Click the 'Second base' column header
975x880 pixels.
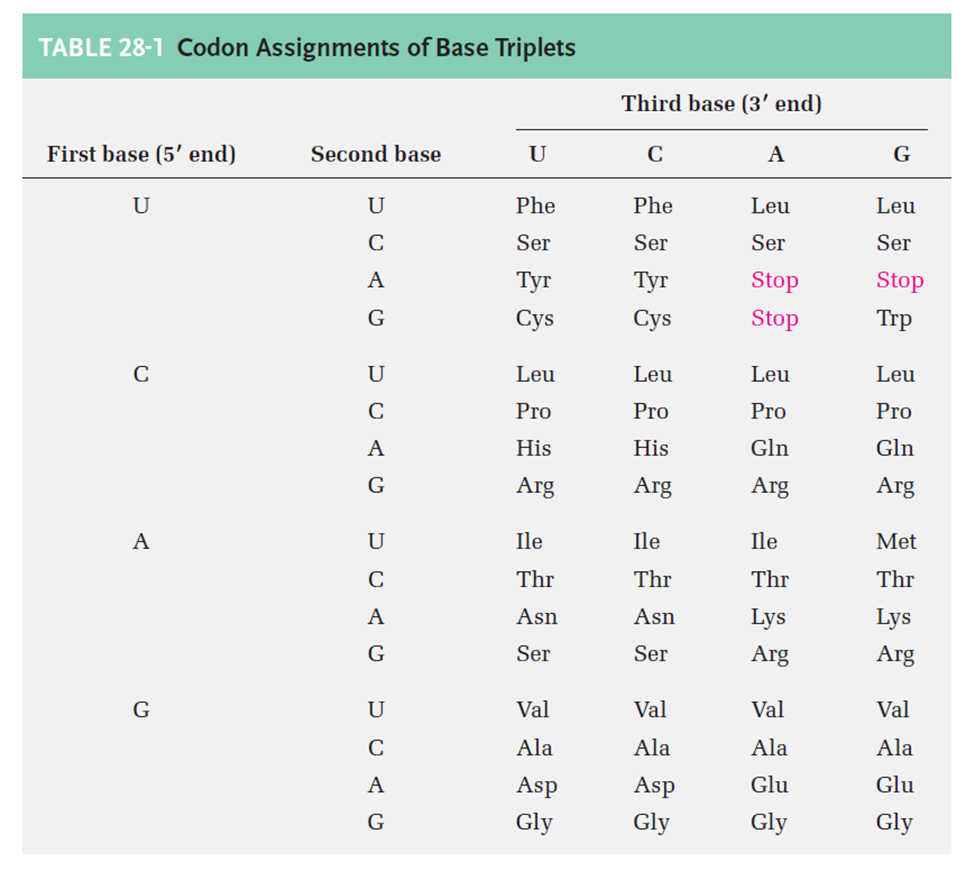pyautogui.click(x=375, y=154)
